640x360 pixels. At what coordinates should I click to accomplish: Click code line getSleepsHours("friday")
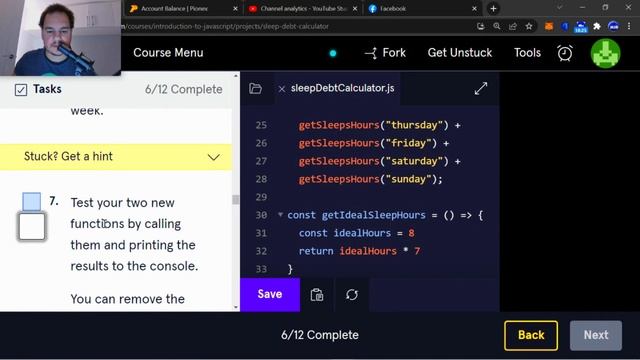[x=374, y=143]
